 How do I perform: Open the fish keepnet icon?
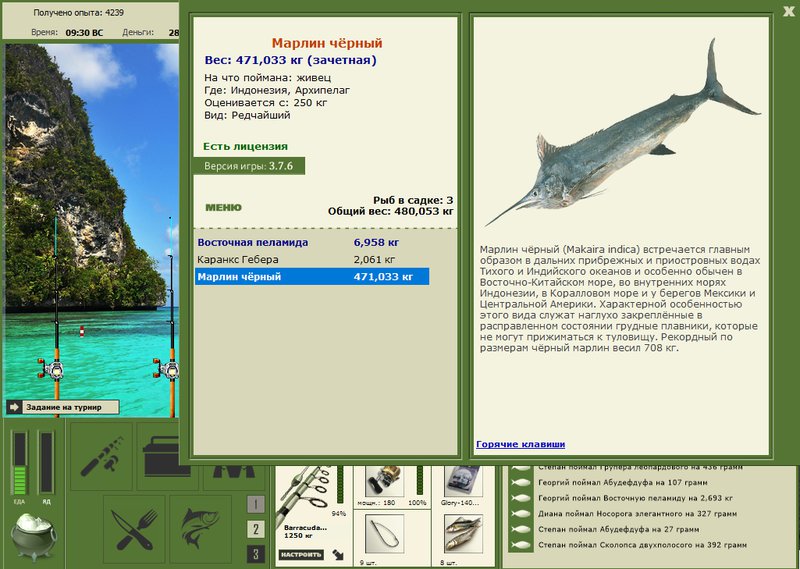(x=201, y=529)
